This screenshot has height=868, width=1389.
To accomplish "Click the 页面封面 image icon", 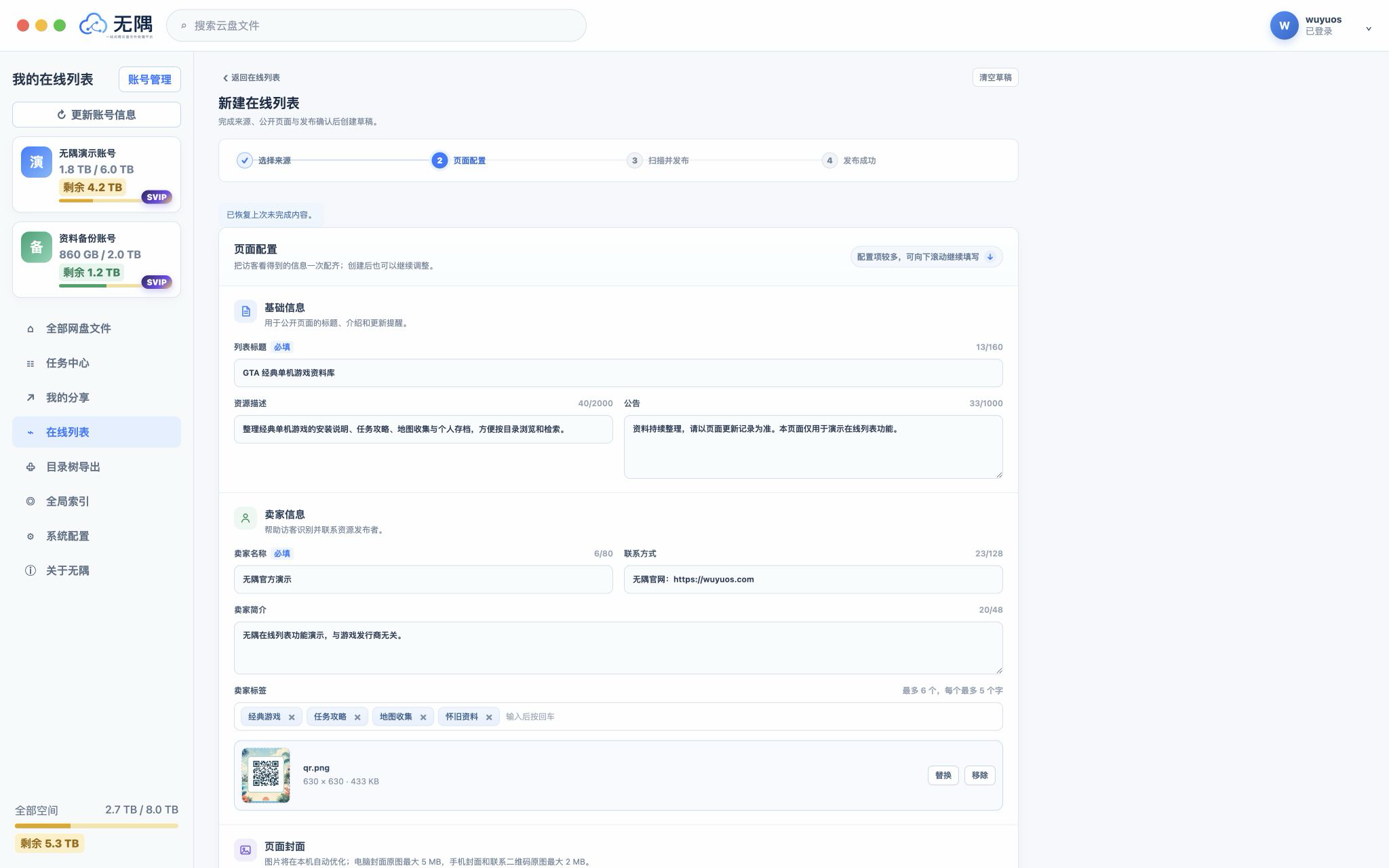I will [x=246, y=850].
